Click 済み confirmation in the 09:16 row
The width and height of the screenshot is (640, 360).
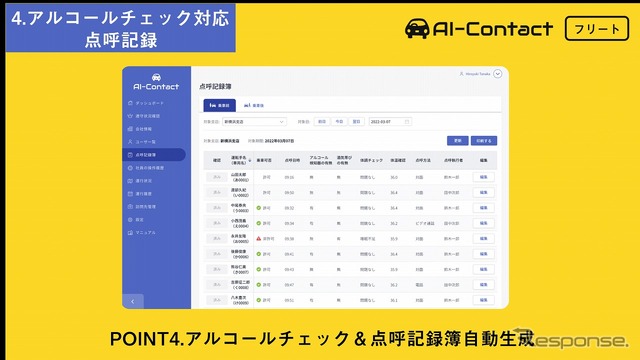point(217,177)
